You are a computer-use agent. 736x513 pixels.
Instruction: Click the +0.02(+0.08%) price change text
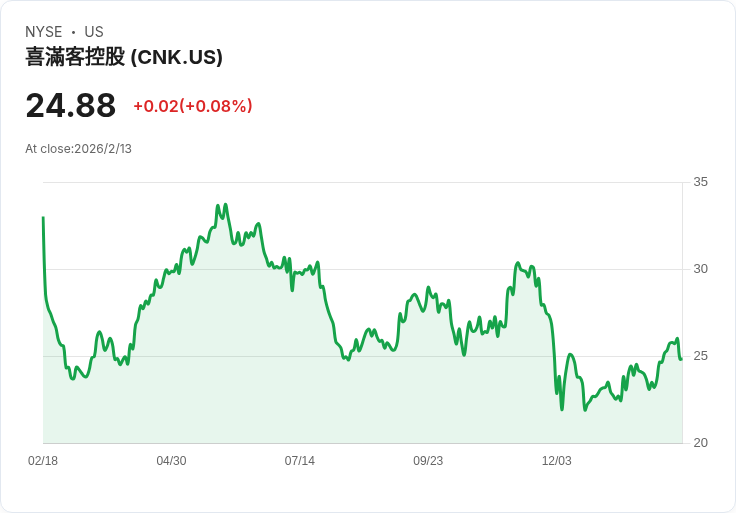[193, 106]
